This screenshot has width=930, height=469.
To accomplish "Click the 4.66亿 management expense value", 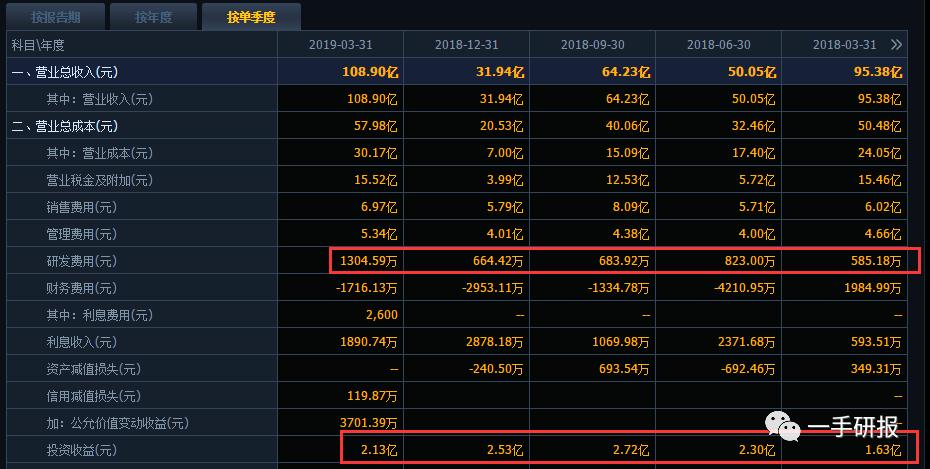I will point(883,234).
